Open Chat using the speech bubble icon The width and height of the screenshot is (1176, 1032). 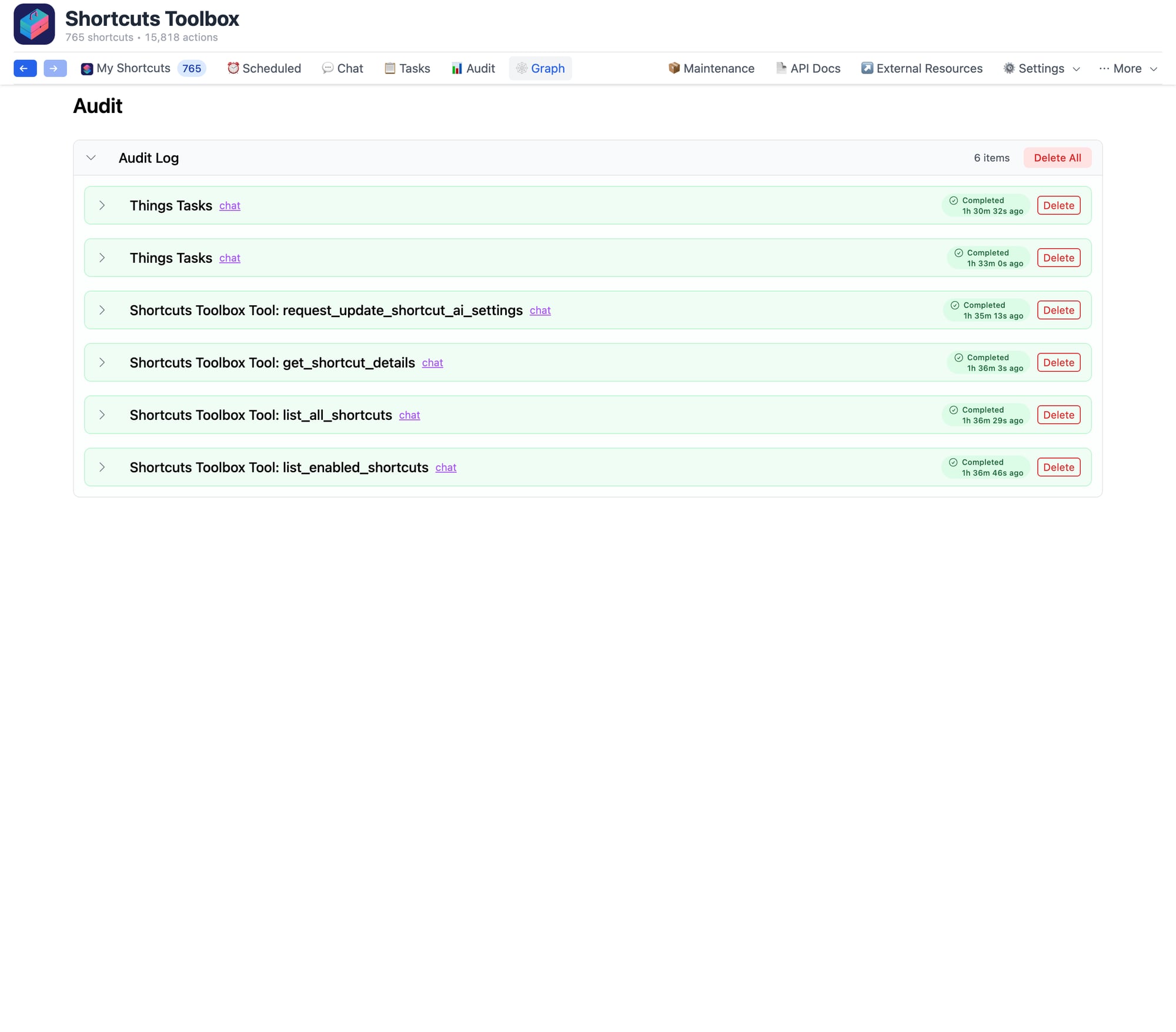pyautogui.click(x=328, y=68)
